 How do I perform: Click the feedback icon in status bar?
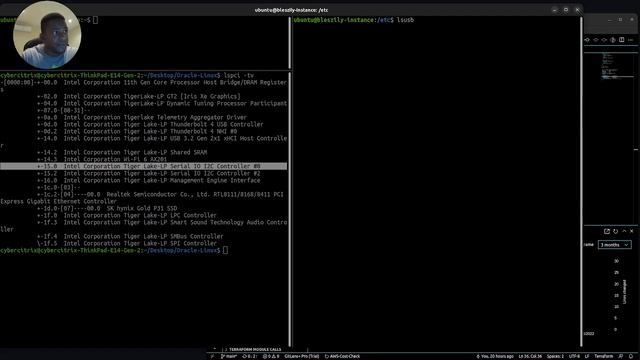[621, 356]
